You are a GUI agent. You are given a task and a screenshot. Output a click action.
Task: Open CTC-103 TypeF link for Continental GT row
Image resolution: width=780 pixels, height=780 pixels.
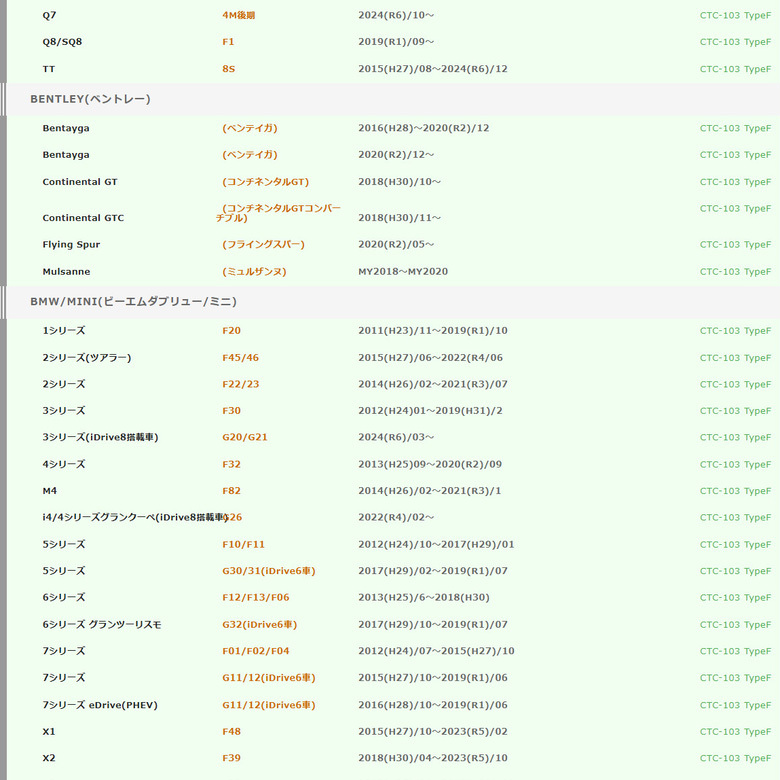point(735,182)
